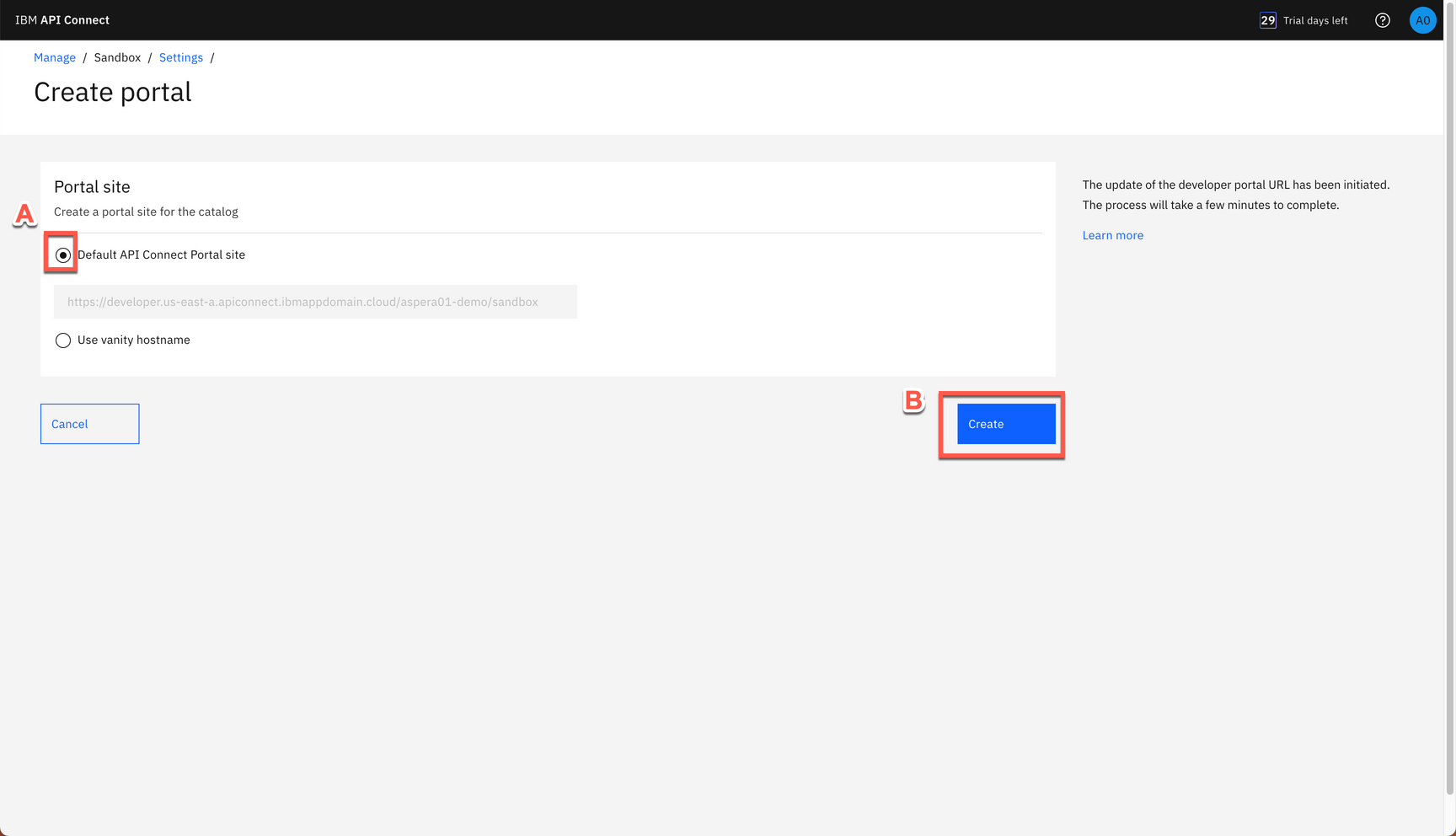The image size is (1456, 836).
Task: Go to Manage in the breadcrumb
Action: tap(55, 57)
